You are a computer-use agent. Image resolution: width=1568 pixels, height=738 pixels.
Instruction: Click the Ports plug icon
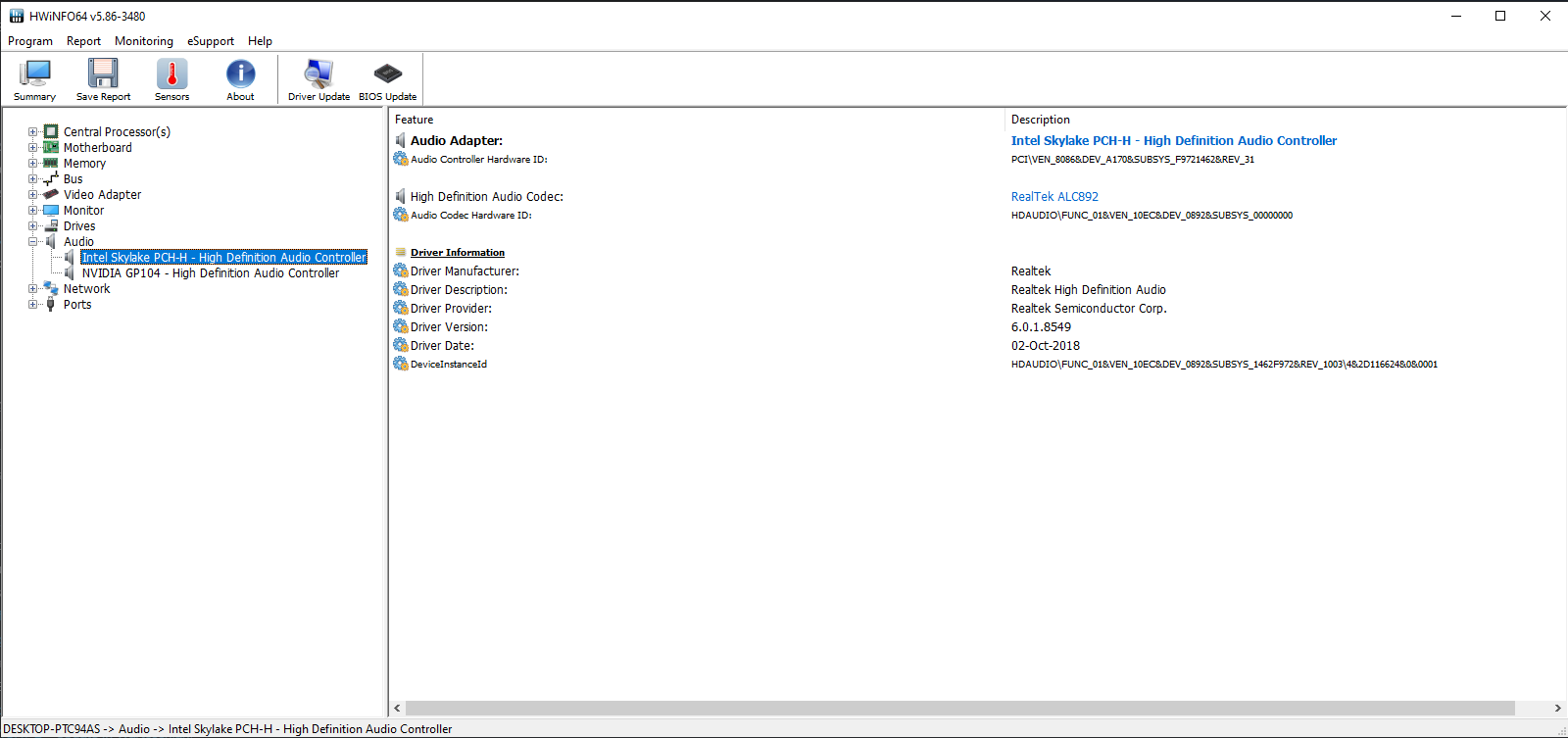point(51,304)
